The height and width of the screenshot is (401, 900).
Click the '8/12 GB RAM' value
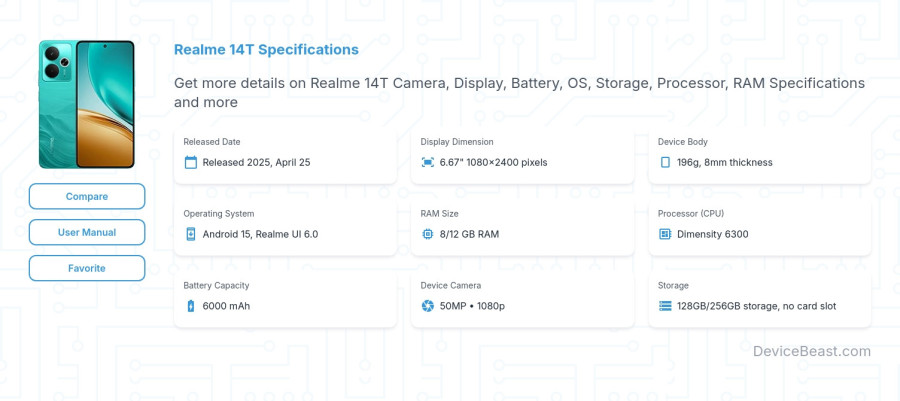(x=469, y=234)
